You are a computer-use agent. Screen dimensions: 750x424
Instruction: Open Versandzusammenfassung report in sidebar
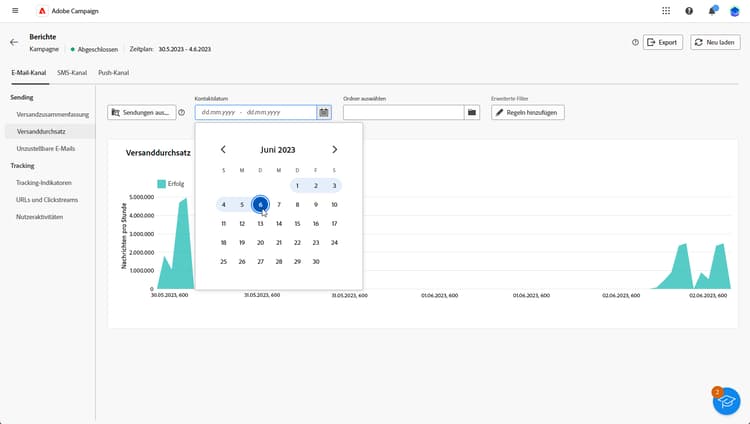(x=53, y=114)
